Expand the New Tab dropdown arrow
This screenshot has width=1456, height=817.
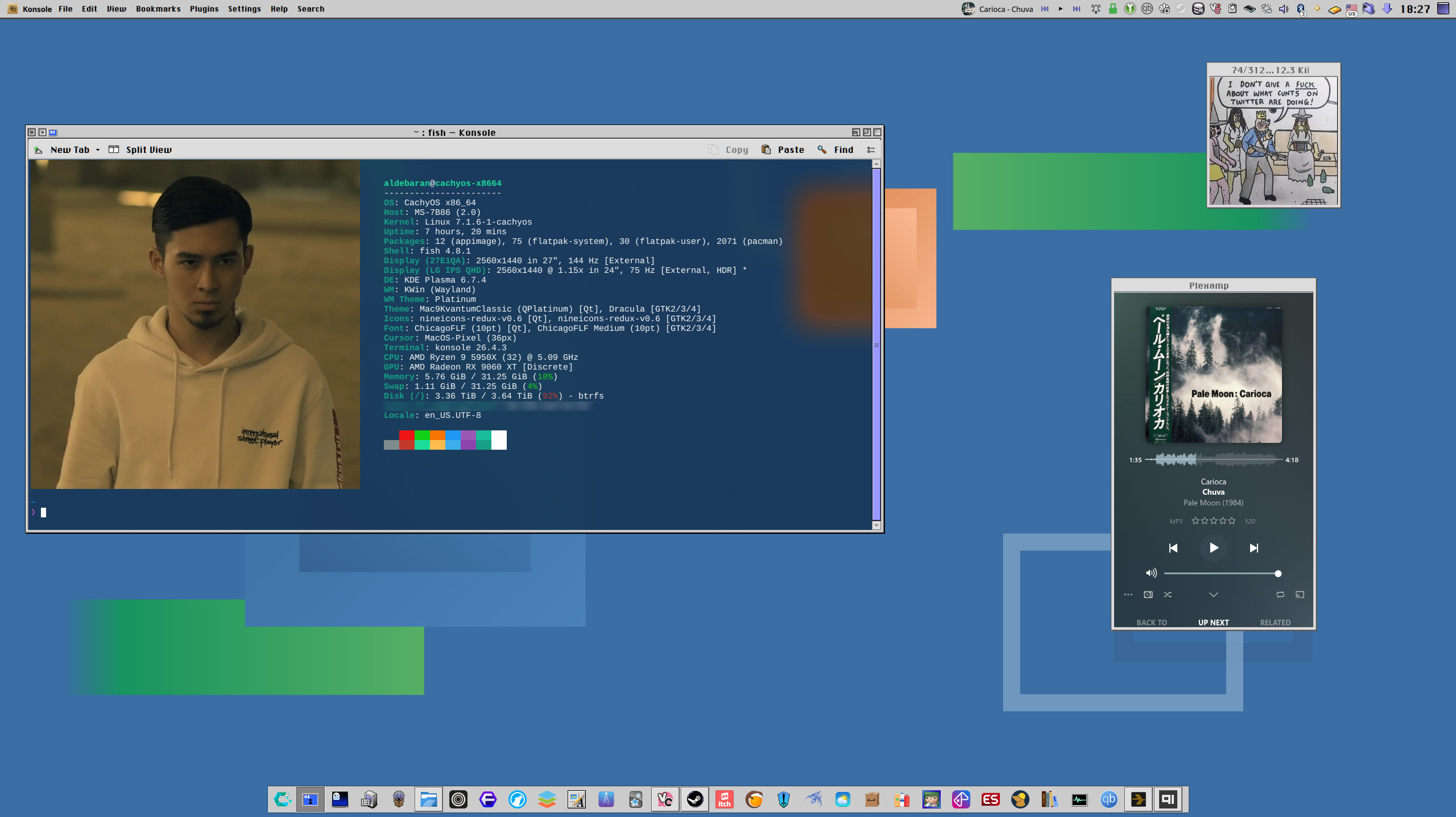click(x=98, y=150)
